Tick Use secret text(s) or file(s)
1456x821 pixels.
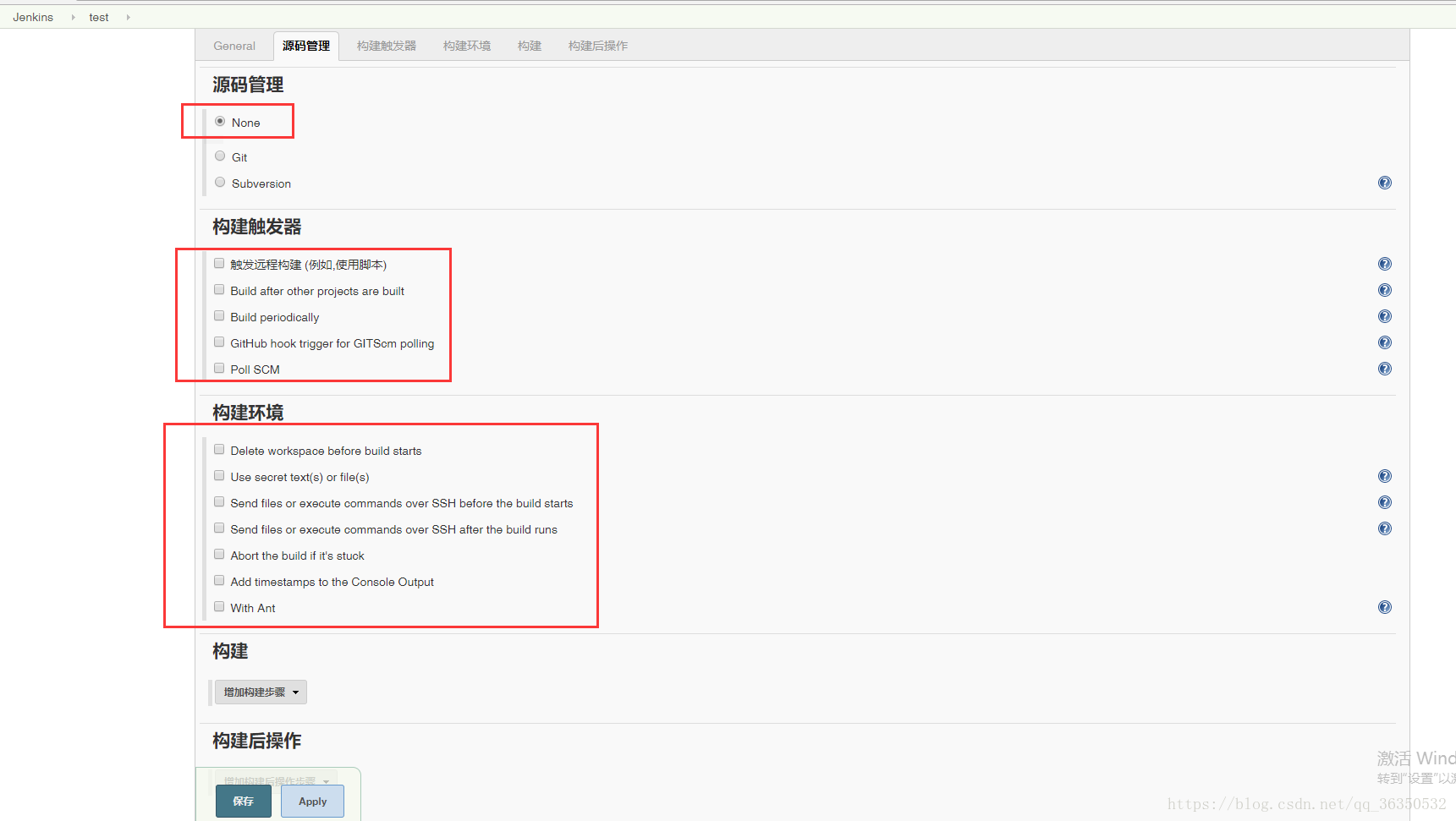(x=219, y=476)
